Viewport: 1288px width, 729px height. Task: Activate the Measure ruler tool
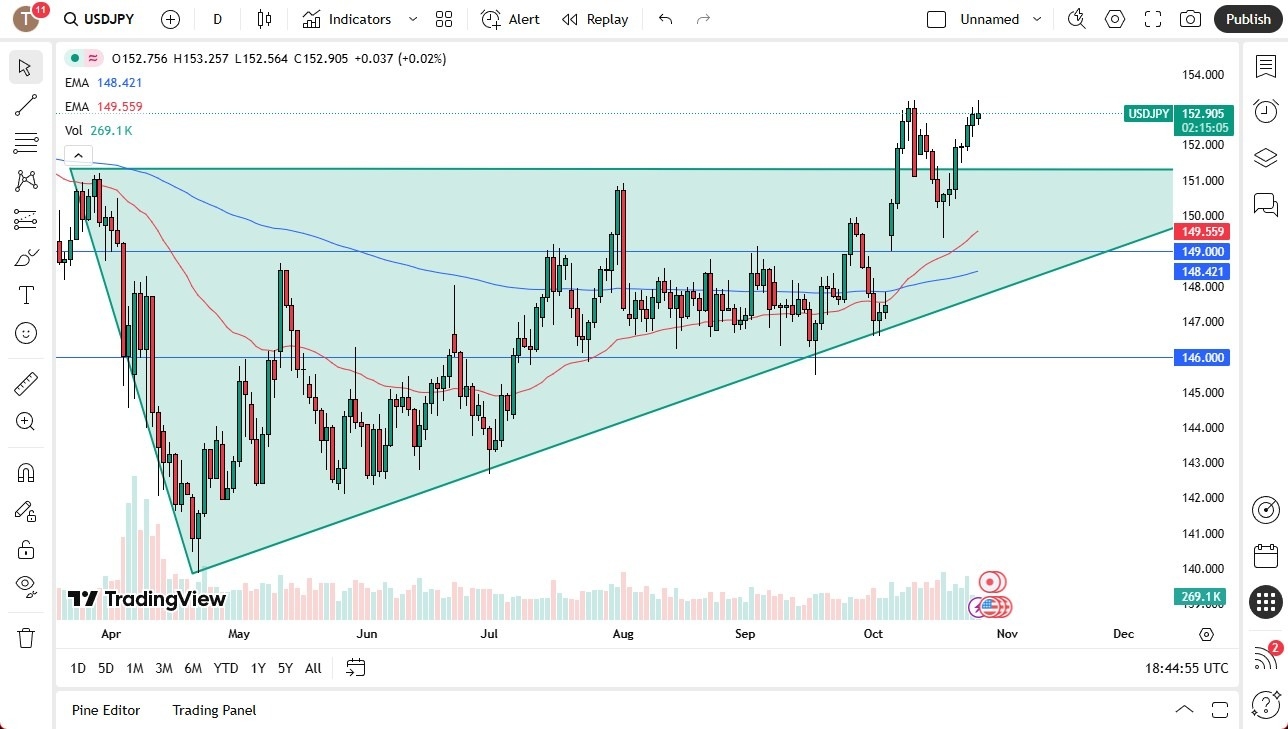click(x=25, y=383)
